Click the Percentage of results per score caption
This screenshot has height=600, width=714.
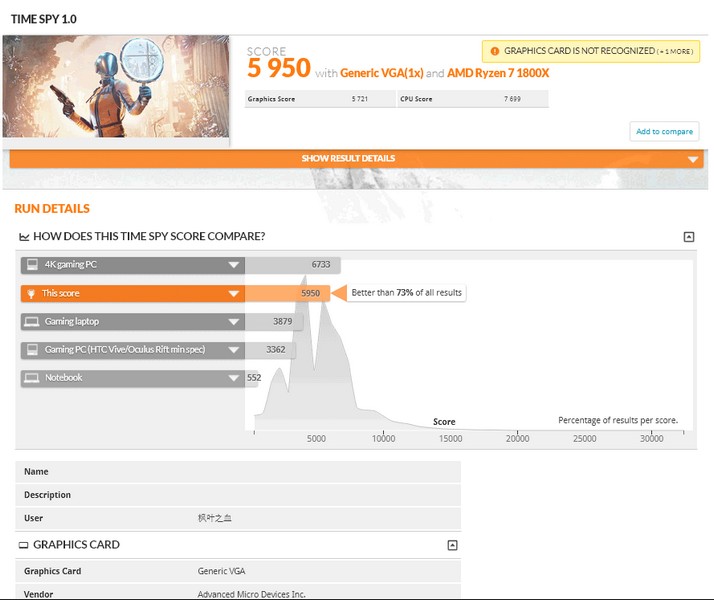pyautogui.click(x=618, y=420)
